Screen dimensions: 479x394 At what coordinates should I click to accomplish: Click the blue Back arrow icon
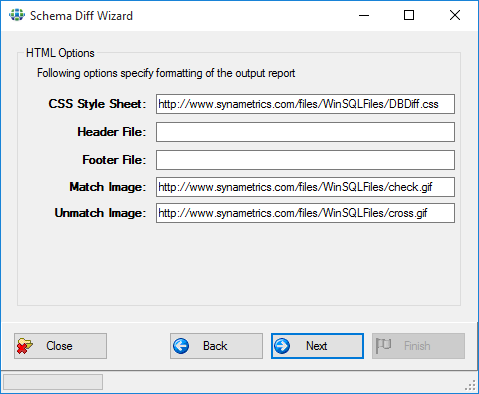(181, 346)
